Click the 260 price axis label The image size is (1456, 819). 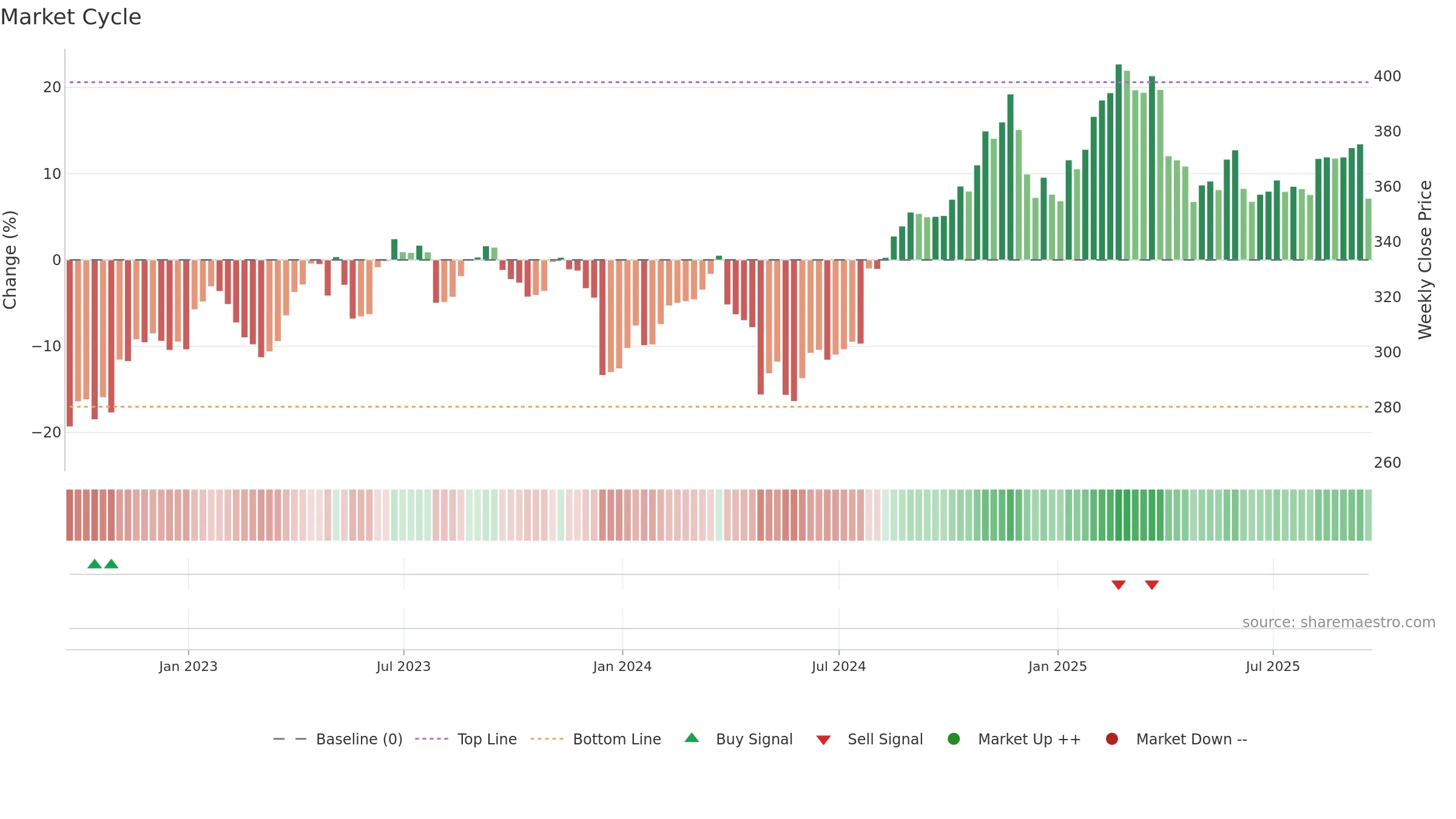coord(1387,463)
